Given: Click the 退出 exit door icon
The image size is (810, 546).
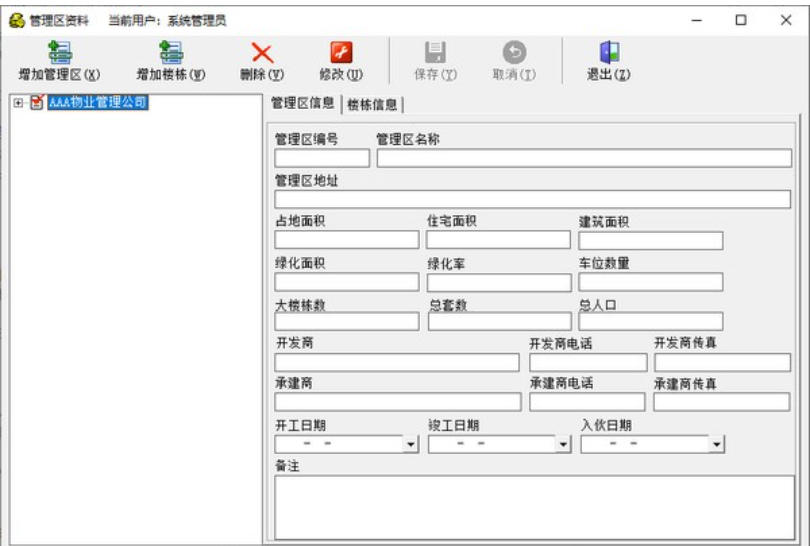Looking at the screenshot, I should tap(609, 53).
